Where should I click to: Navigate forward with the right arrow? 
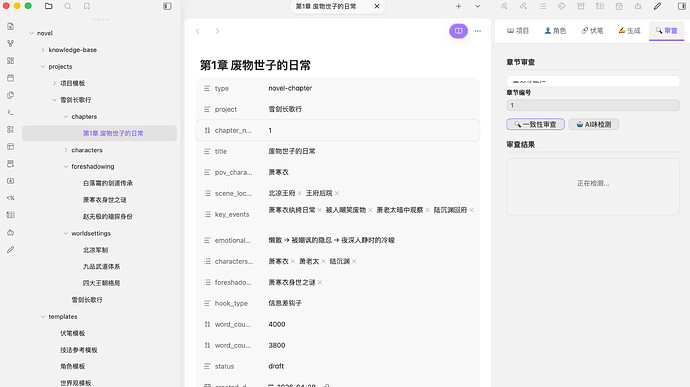(217, 31)
